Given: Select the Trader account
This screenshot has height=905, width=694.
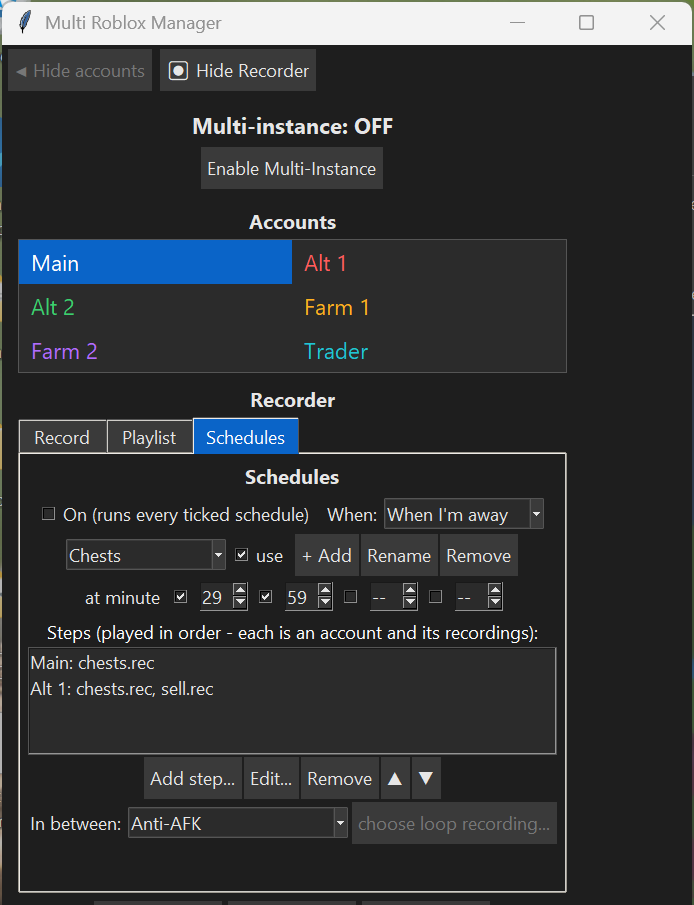Looking at the screenshot, I should pyautogui.click(x=428, y=351).
